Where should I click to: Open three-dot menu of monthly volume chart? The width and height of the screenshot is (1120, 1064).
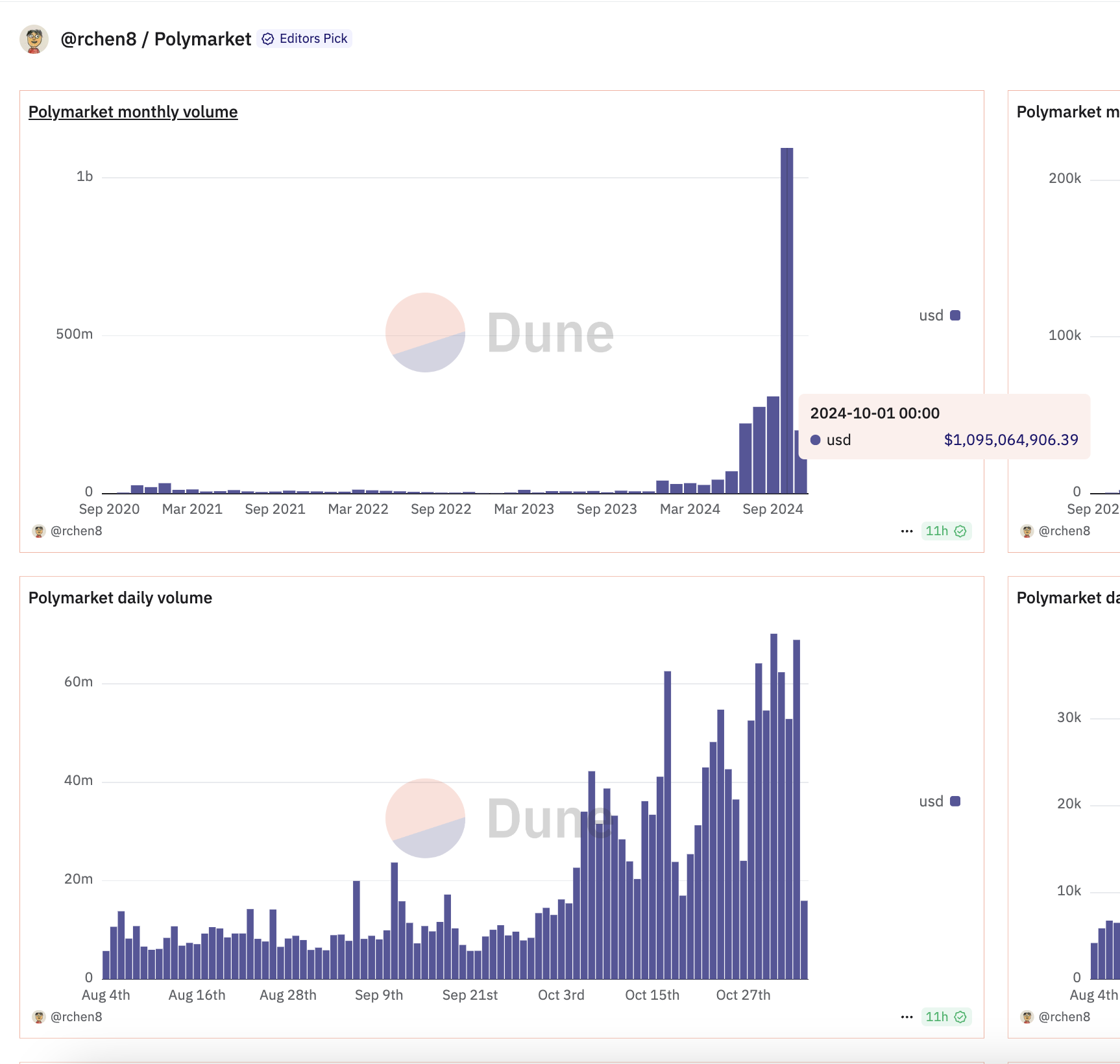(907, 531)
